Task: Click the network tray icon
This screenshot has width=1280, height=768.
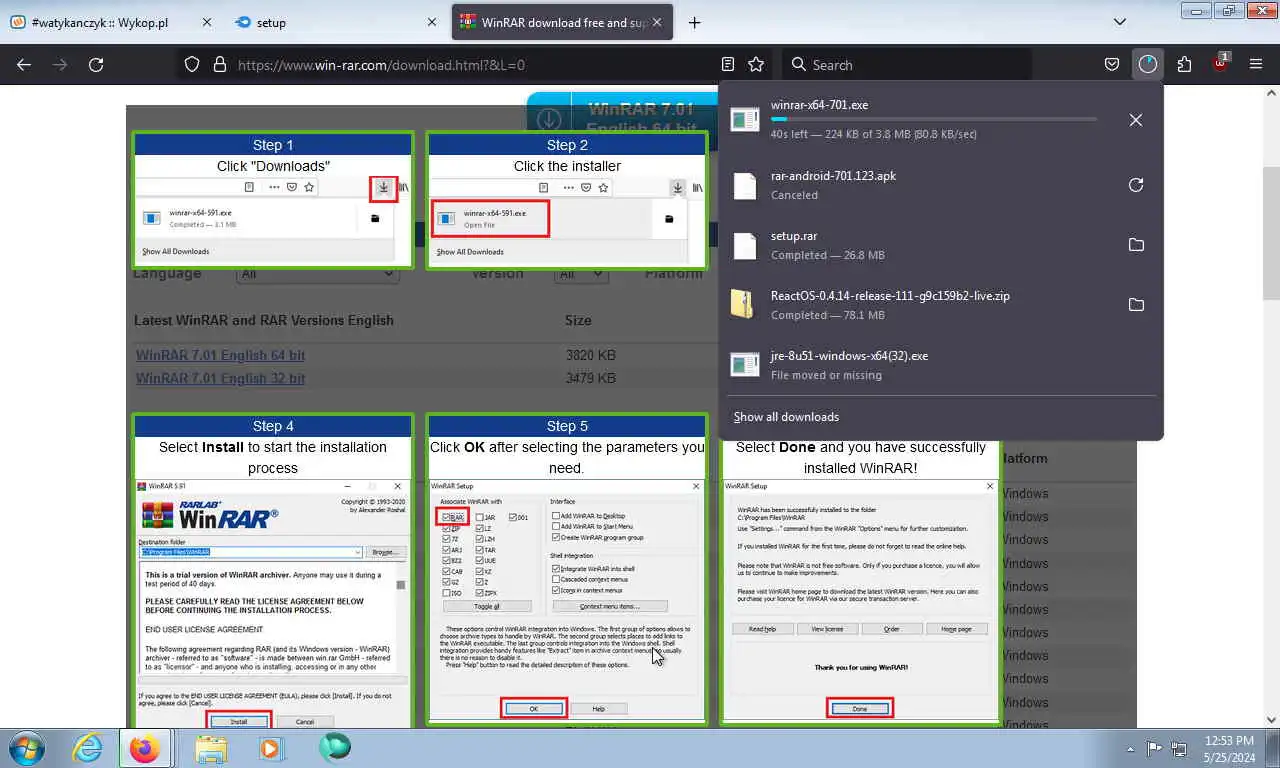Action: tap(1180, 748)
